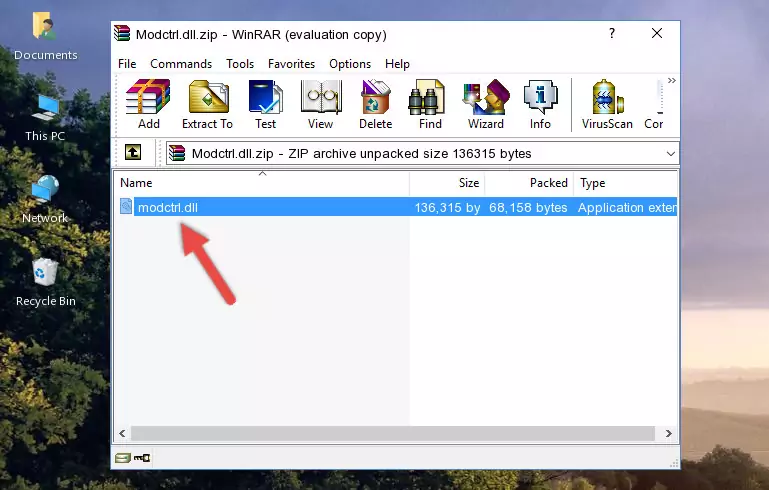Sort by the Packed column header
The height and width of the screenshot is (490, 769).
pyautogui.click(x=529, y=183)
